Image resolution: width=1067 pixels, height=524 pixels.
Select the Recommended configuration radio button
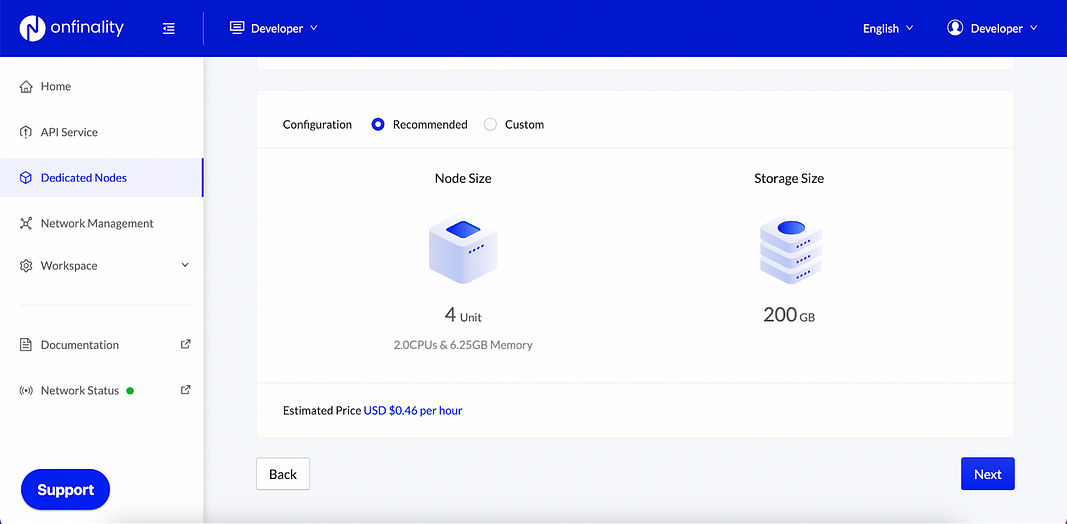(x=378, y=125)
